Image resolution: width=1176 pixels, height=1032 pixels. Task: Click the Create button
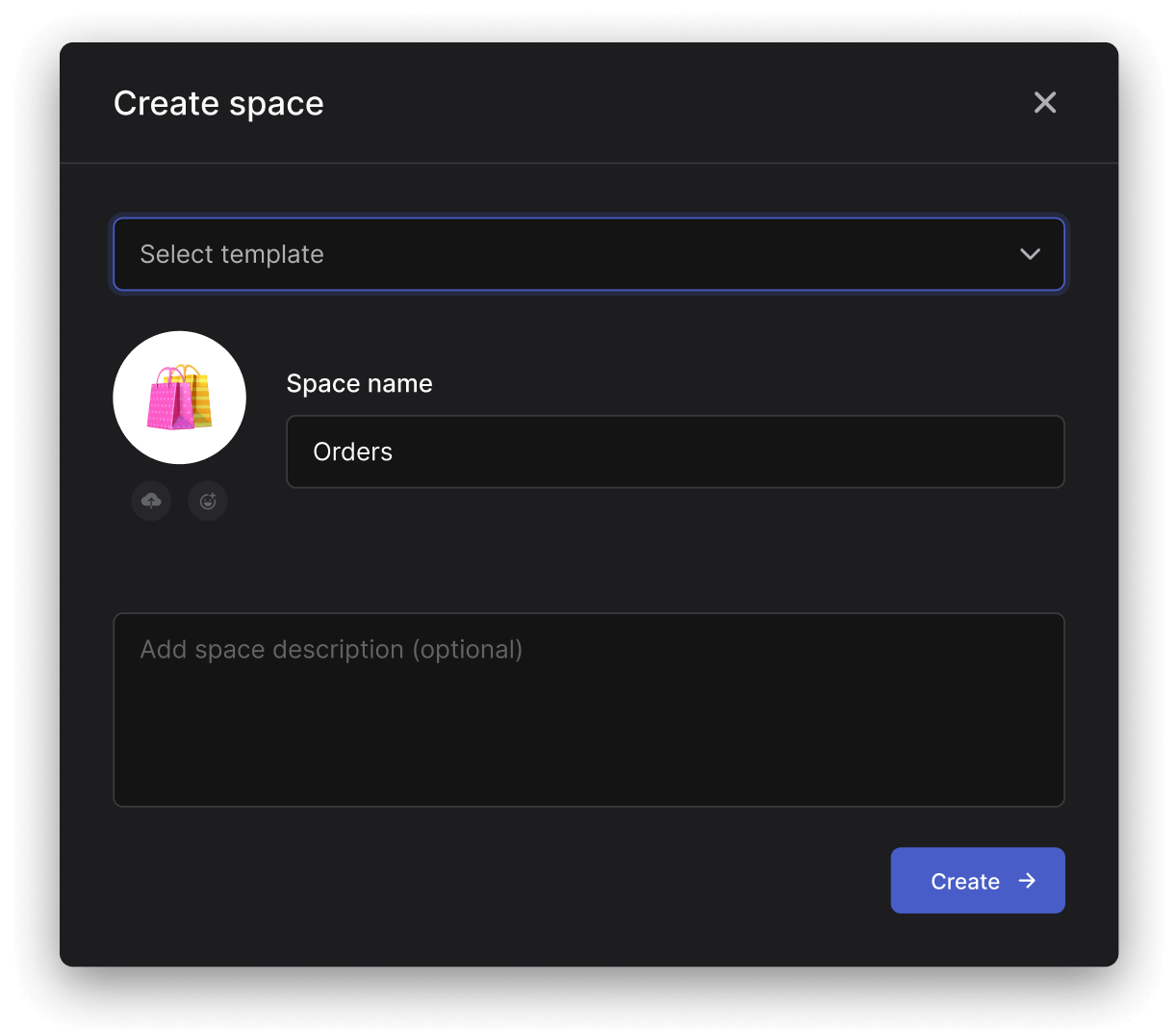[978, 880]
